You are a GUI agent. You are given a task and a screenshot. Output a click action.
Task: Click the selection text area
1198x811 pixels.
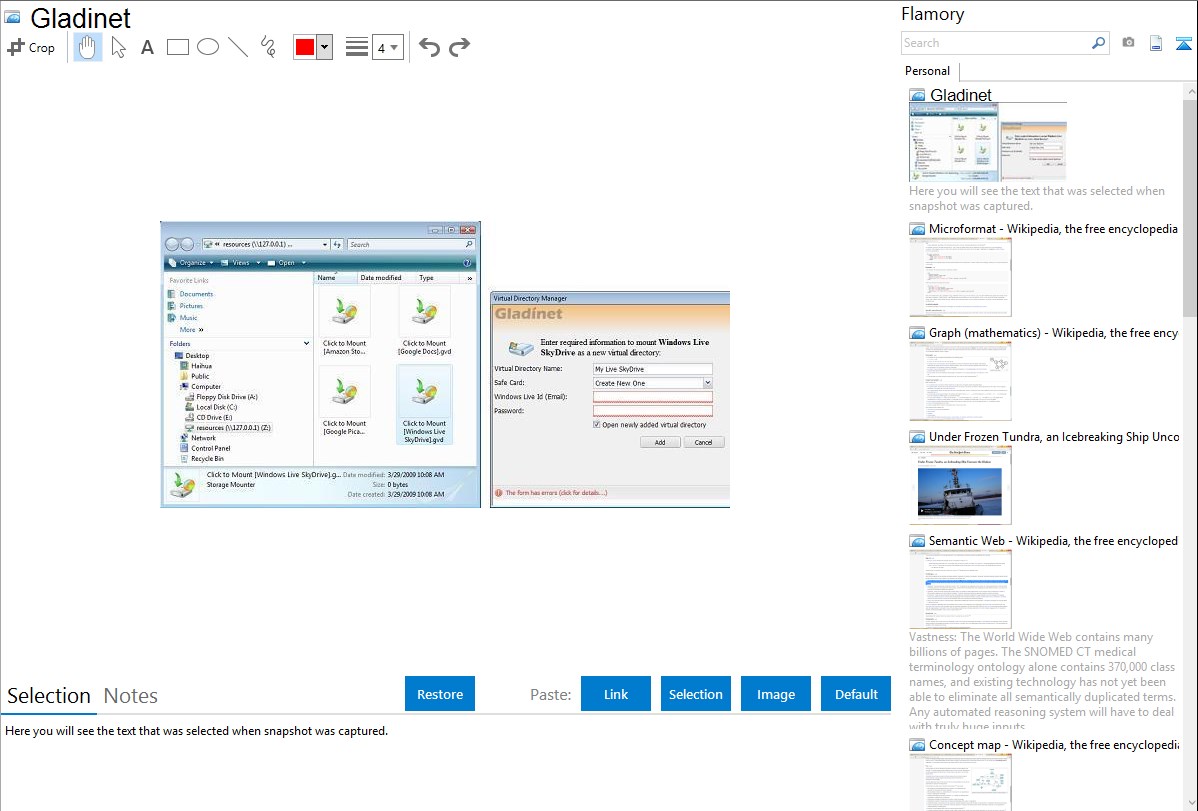(445, 762)
